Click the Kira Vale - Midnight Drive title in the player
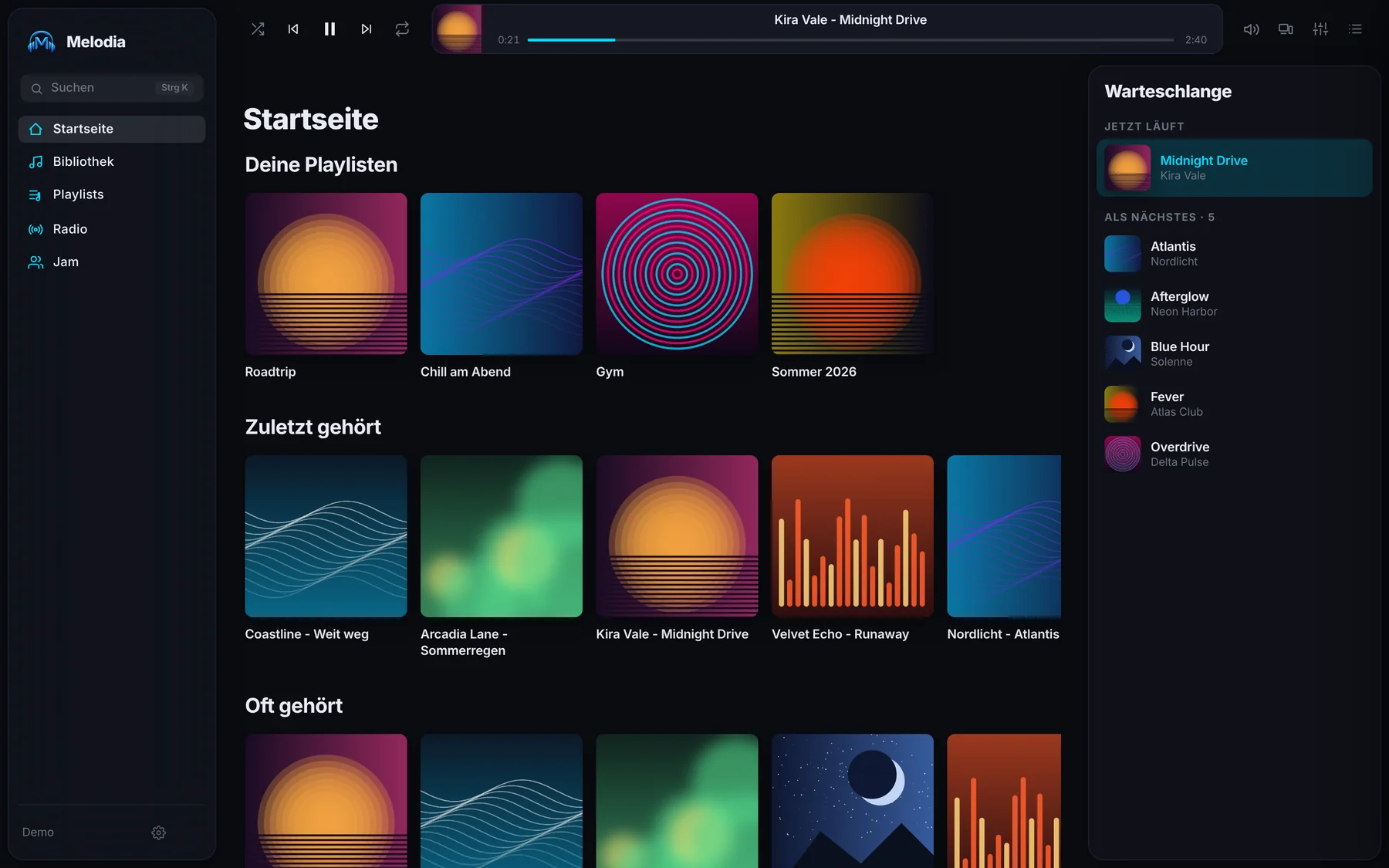 850,20
